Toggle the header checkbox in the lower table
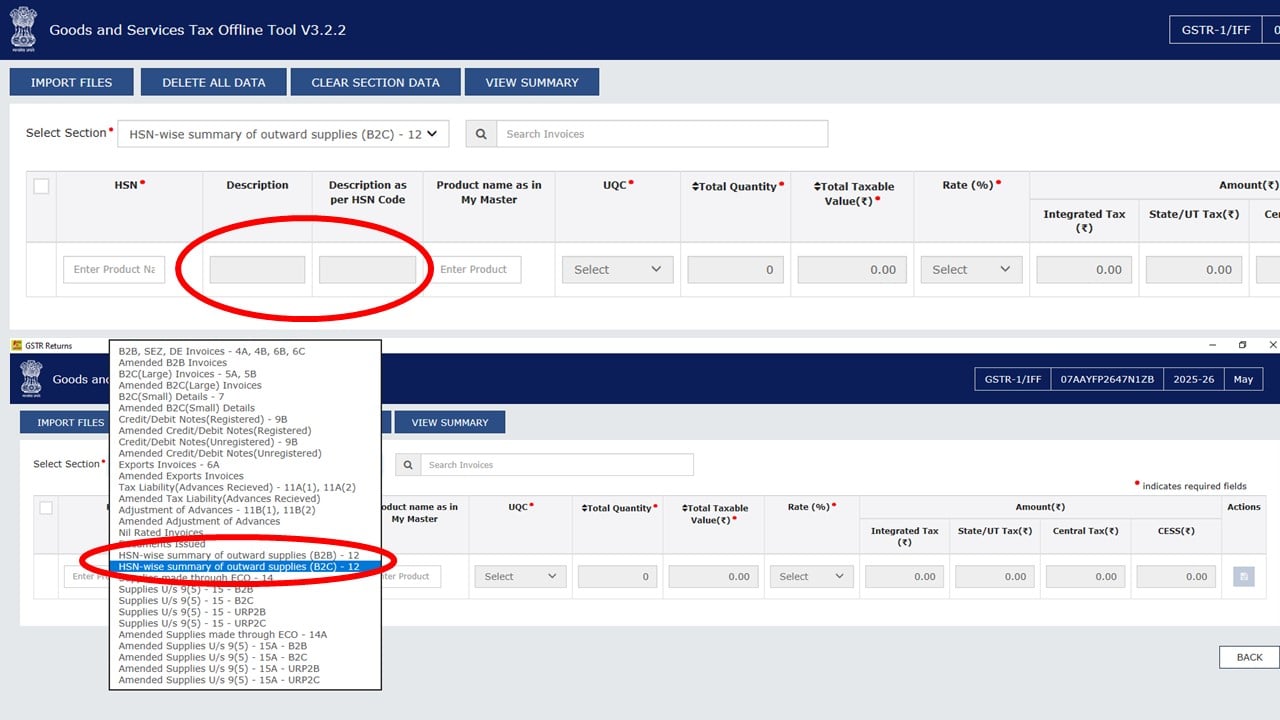Viewport: 1280px width, 720px height. pos(46,508)
